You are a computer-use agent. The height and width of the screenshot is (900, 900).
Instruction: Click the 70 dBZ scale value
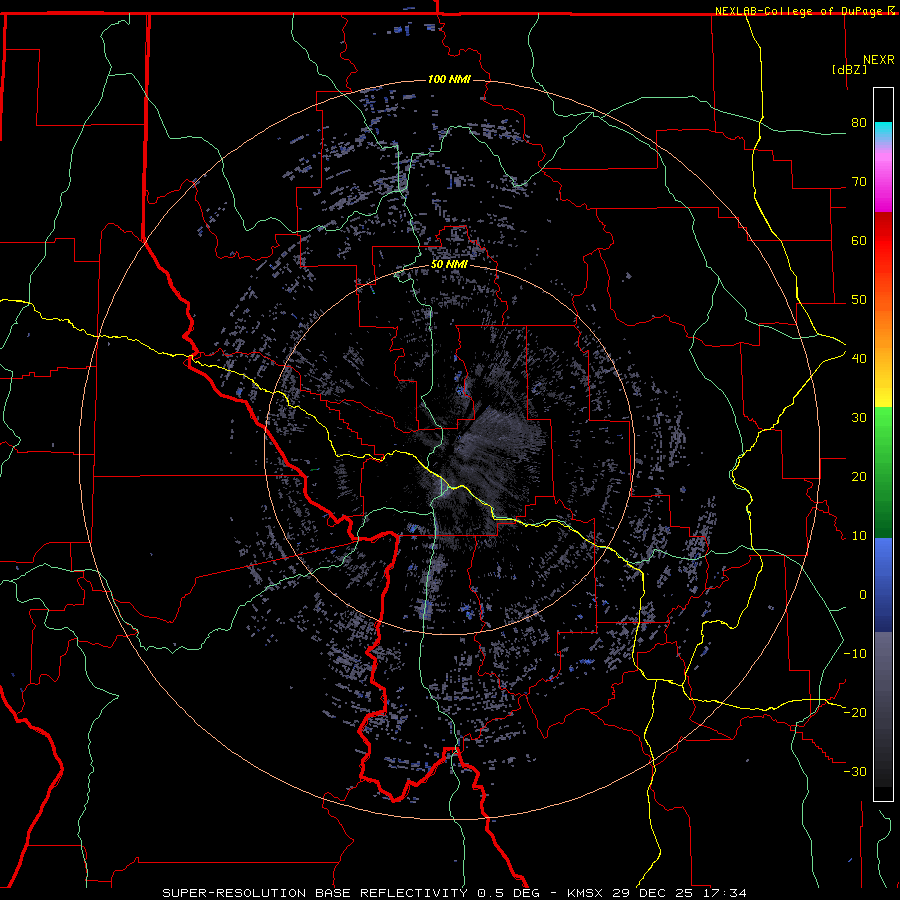[x=859, y=182]
